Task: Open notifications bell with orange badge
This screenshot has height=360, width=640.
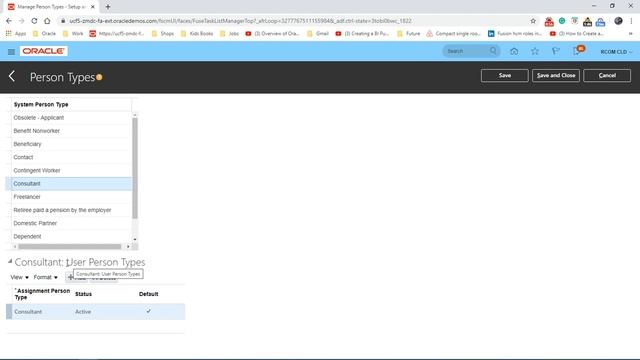Action: (x=578, y=51)
